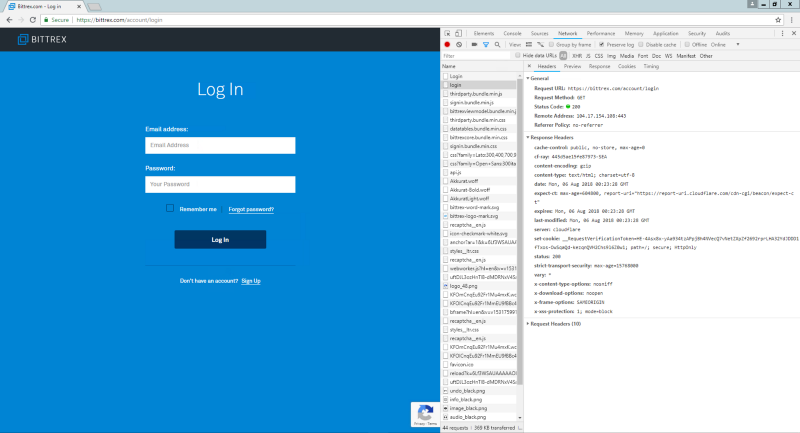Click the Bittrex logo
The width and height of the screenshot is (800, 433).
point(42,39)
